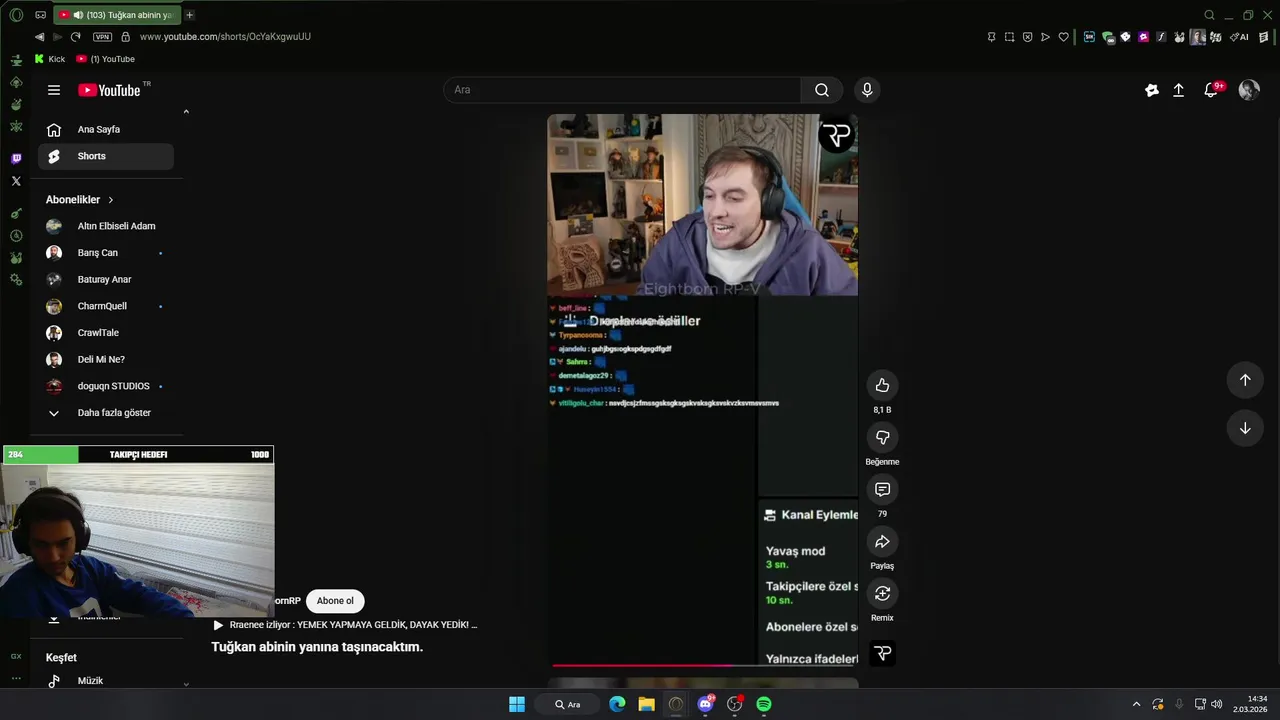Open the comments for this Short
1280x720 pixels.
(882, 489)
